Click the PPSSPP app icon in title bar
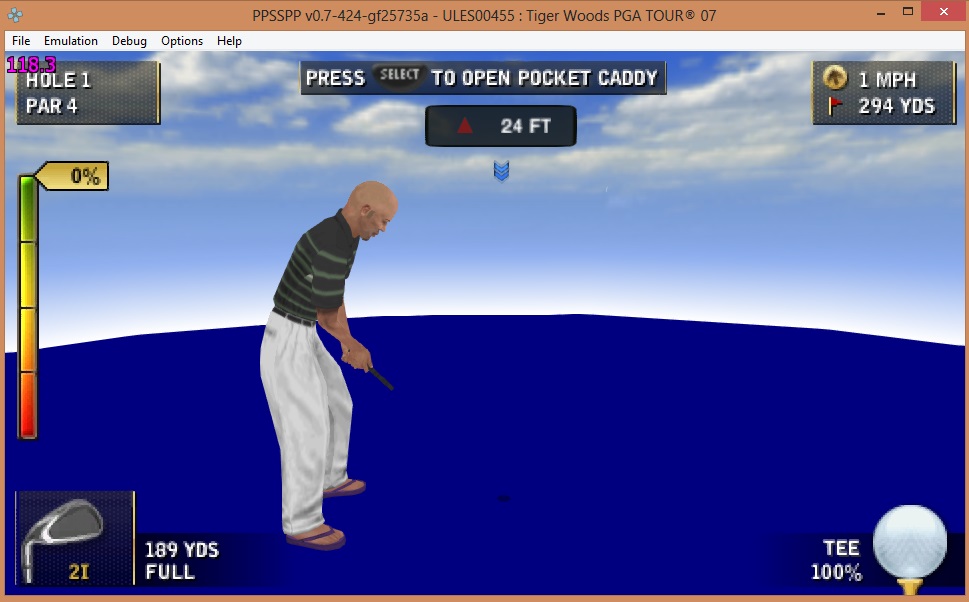 point(15,15)
